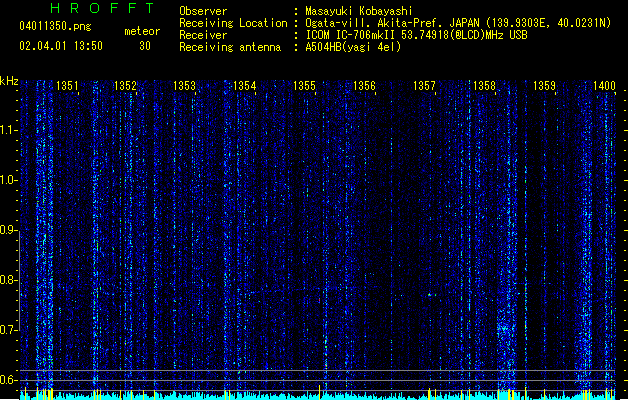
Task: Click the 1357 time marker
Action: click(x=424, y=86)
